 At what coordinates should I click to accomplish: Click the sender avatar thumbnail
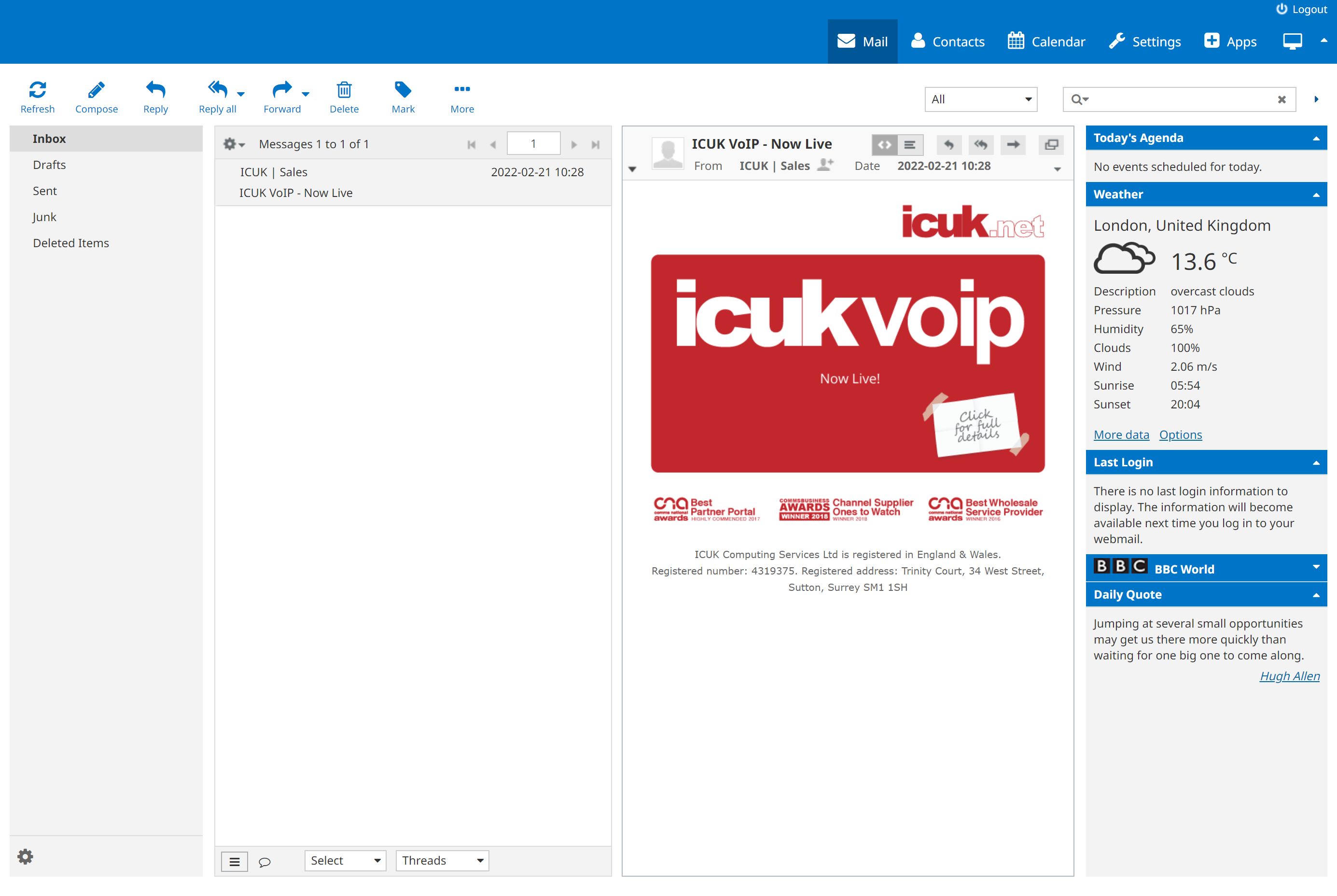pyautogui.click(x=668, y=153)
